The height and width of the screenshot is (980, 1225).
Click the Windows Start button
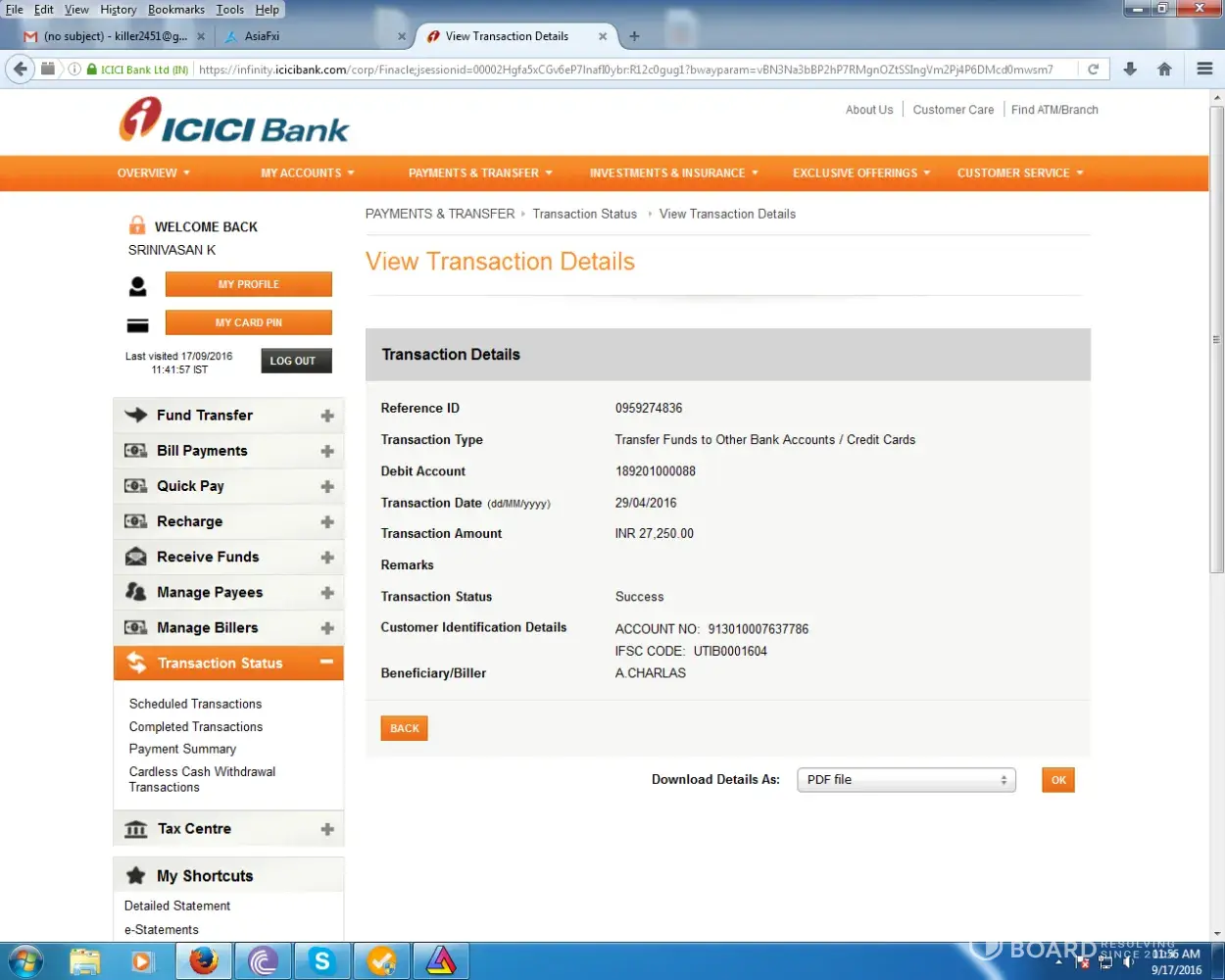[x=26, y=961]
